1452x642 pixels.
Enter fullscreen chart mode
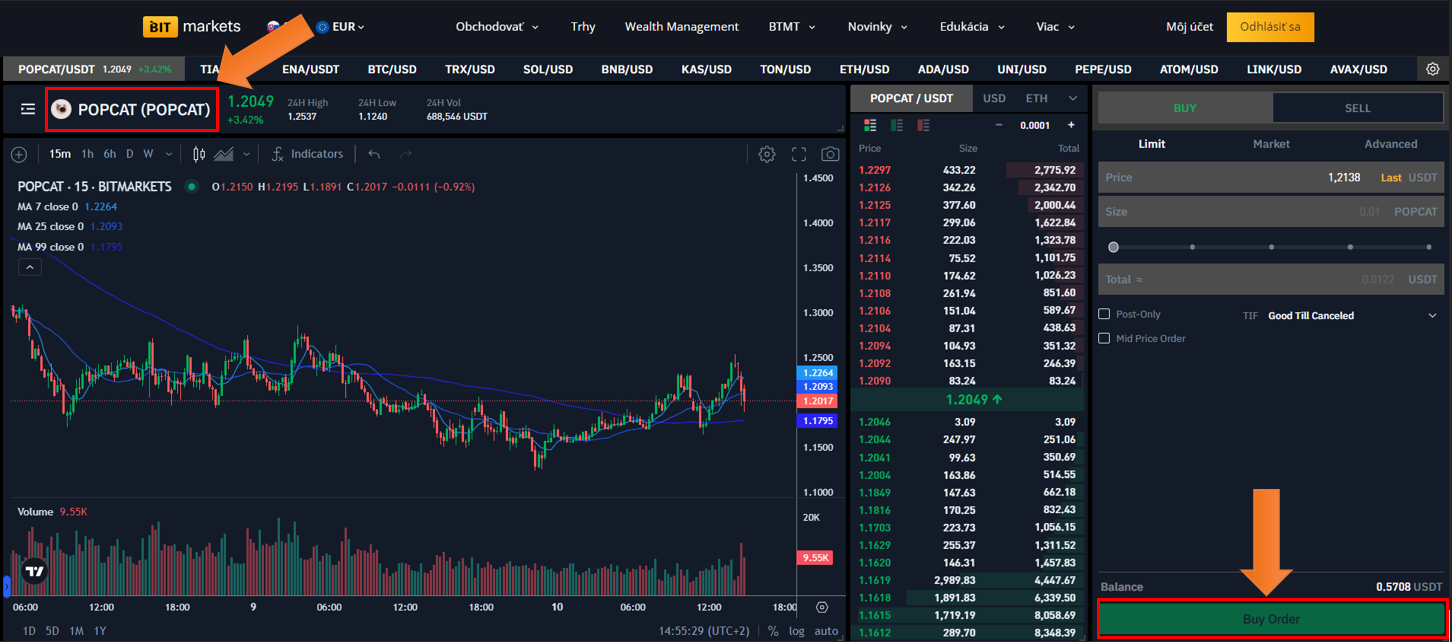coord(799,154)
